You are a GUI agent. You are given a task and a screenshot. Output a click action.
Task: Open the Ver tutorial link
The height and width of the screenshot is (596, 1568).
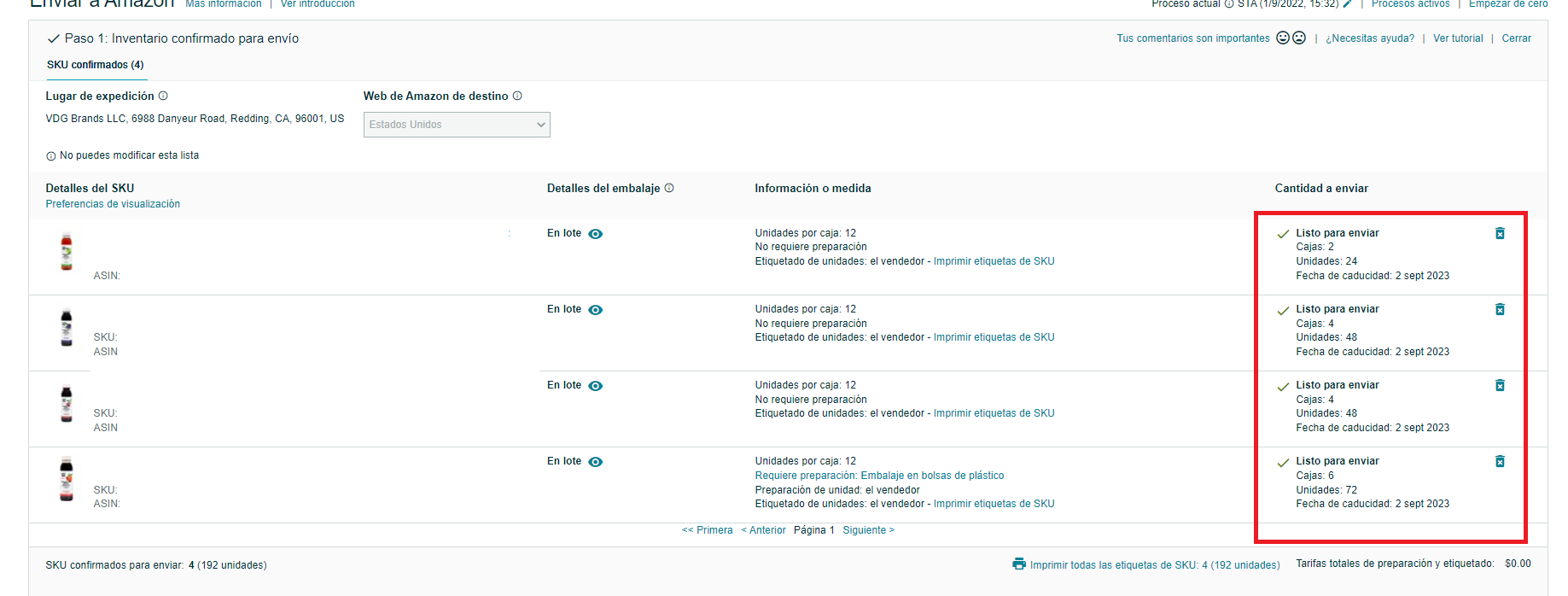1458,38
